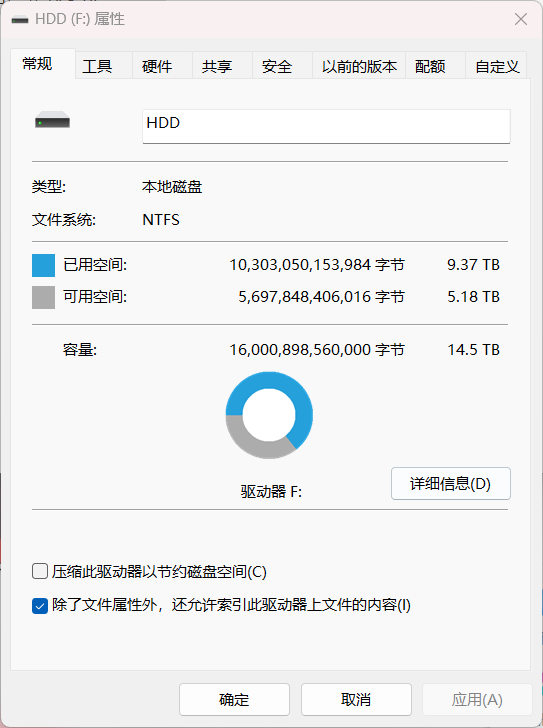
Task: Go to the 安全 tab
Action: click(277, 66)
